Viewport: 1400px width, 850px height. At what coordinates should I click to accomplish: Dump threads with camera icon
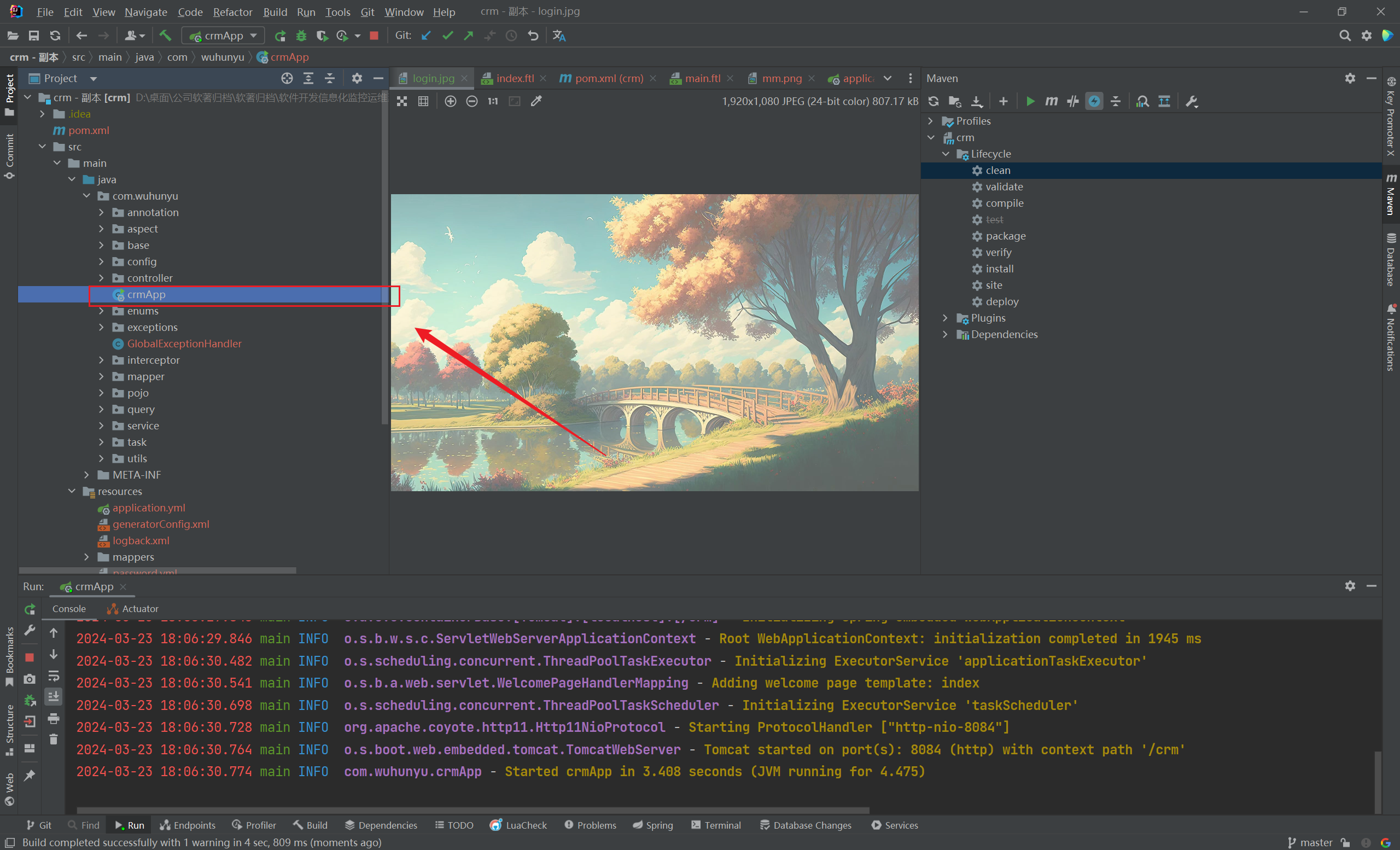click(x=30, y=679)
